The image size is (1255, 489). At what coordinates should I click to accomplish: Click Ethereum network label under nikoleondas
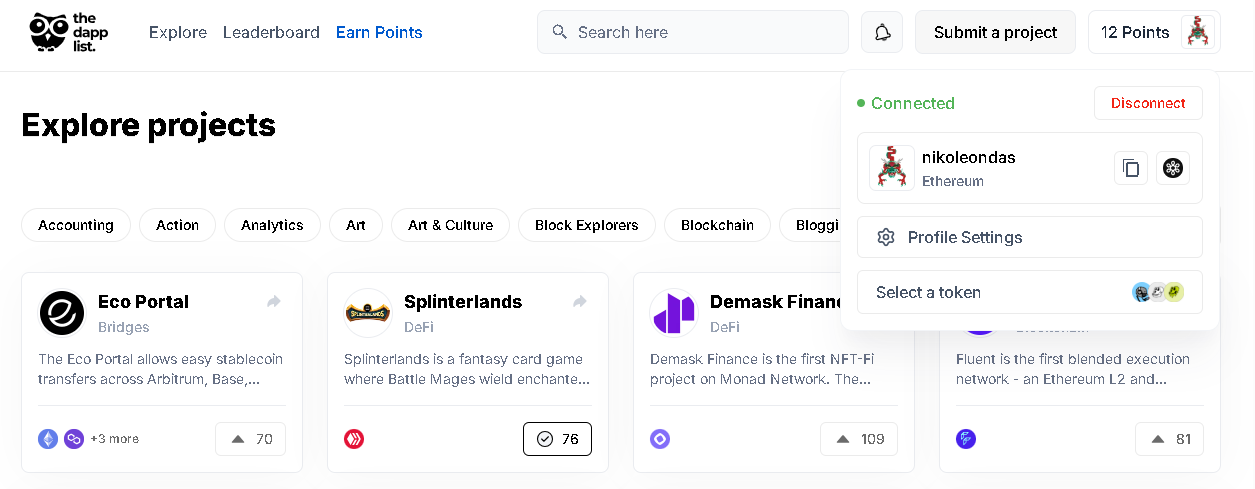953,181
